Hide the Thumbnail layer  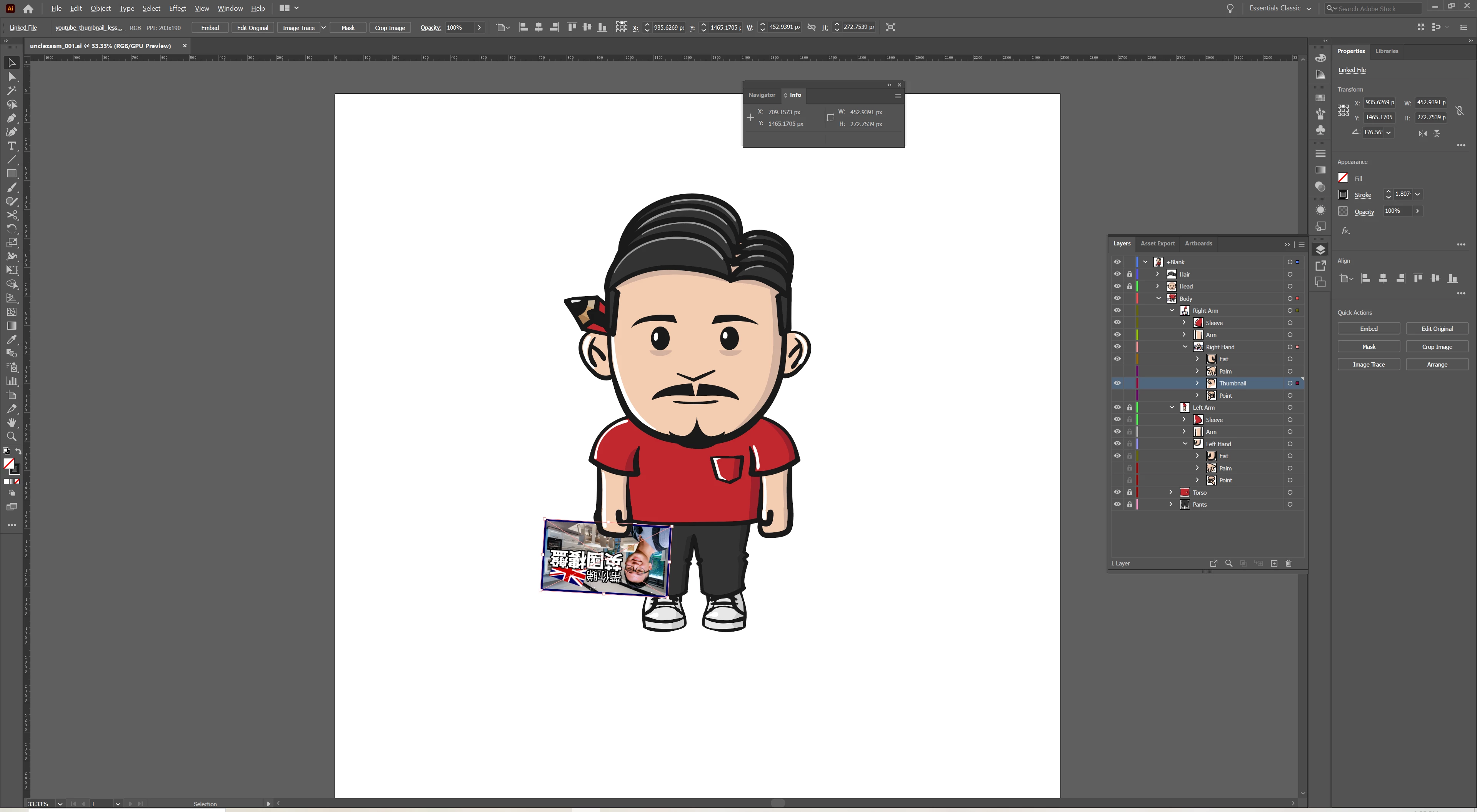click(x=1117, y=383)
